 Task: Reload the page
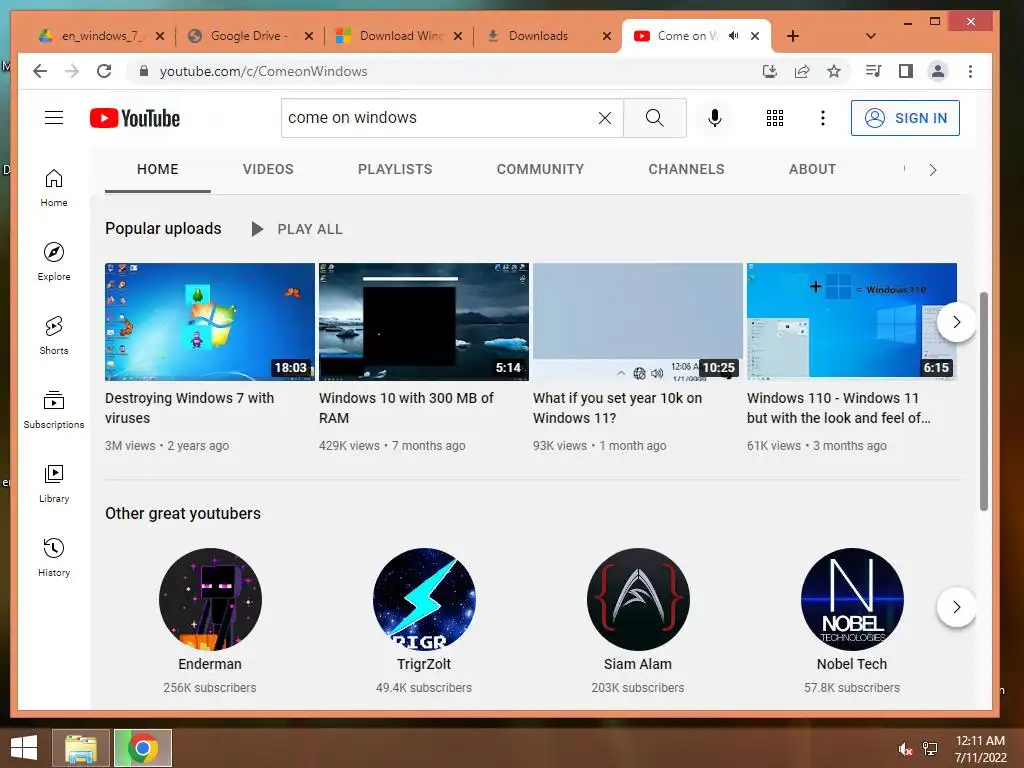click(x=104, y=71)
